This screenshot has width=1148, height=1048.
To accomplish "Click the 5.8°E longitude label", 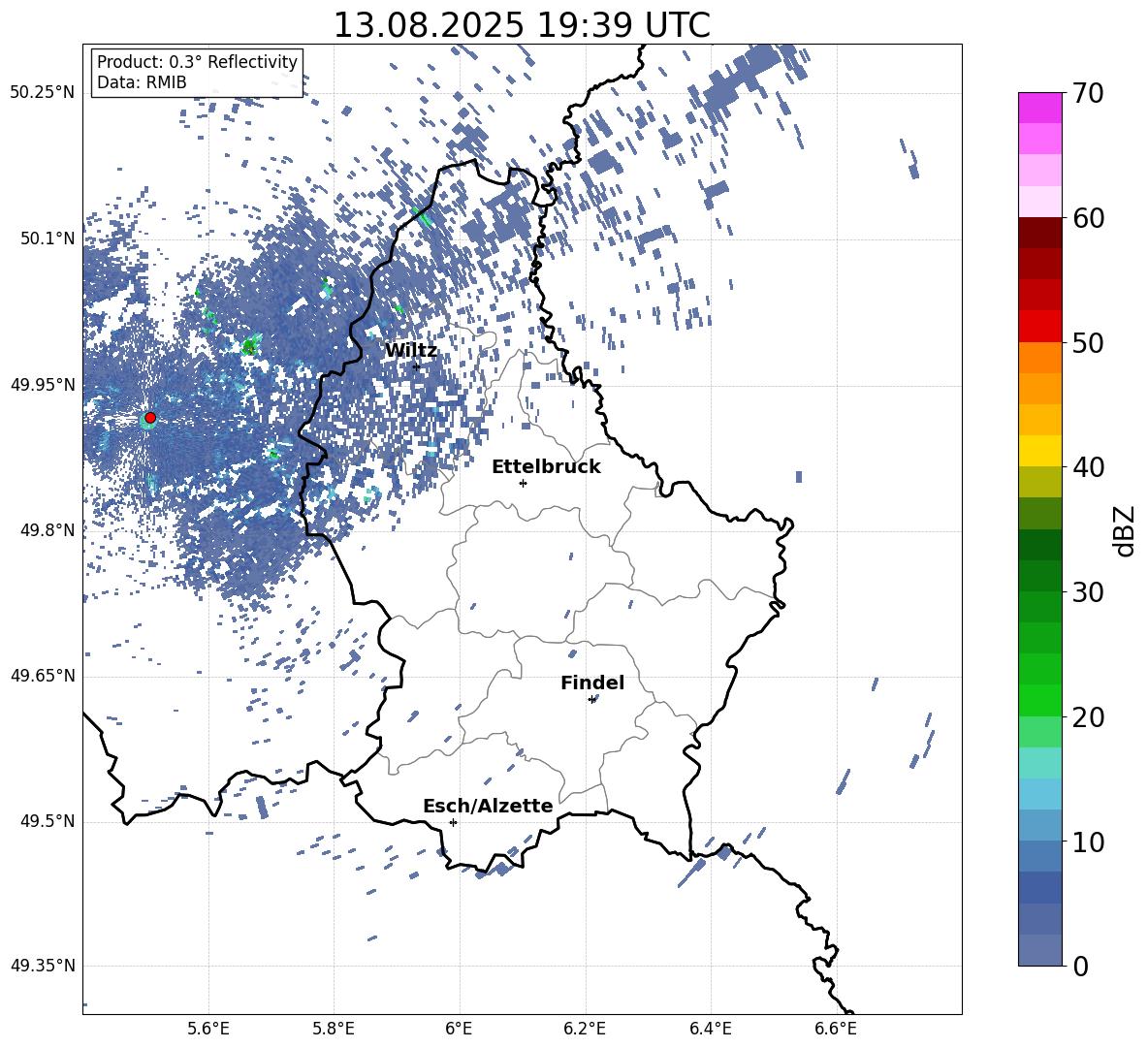I will tap(334, 1029).
